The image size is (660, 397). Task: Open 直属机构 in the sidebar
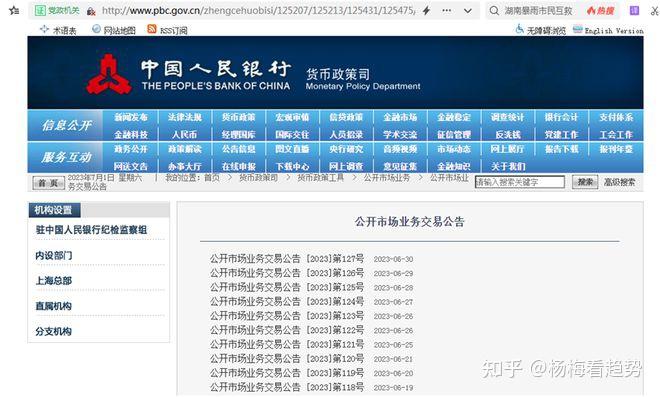coord(53,306)
